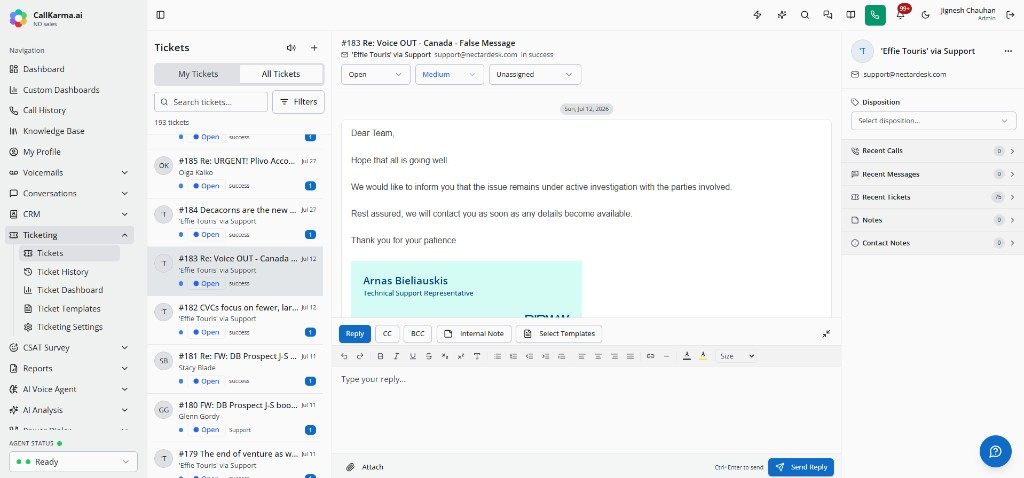1024x478 pixels.
Task: Open the Select disposition dropdown
Action: pos(933,121)
